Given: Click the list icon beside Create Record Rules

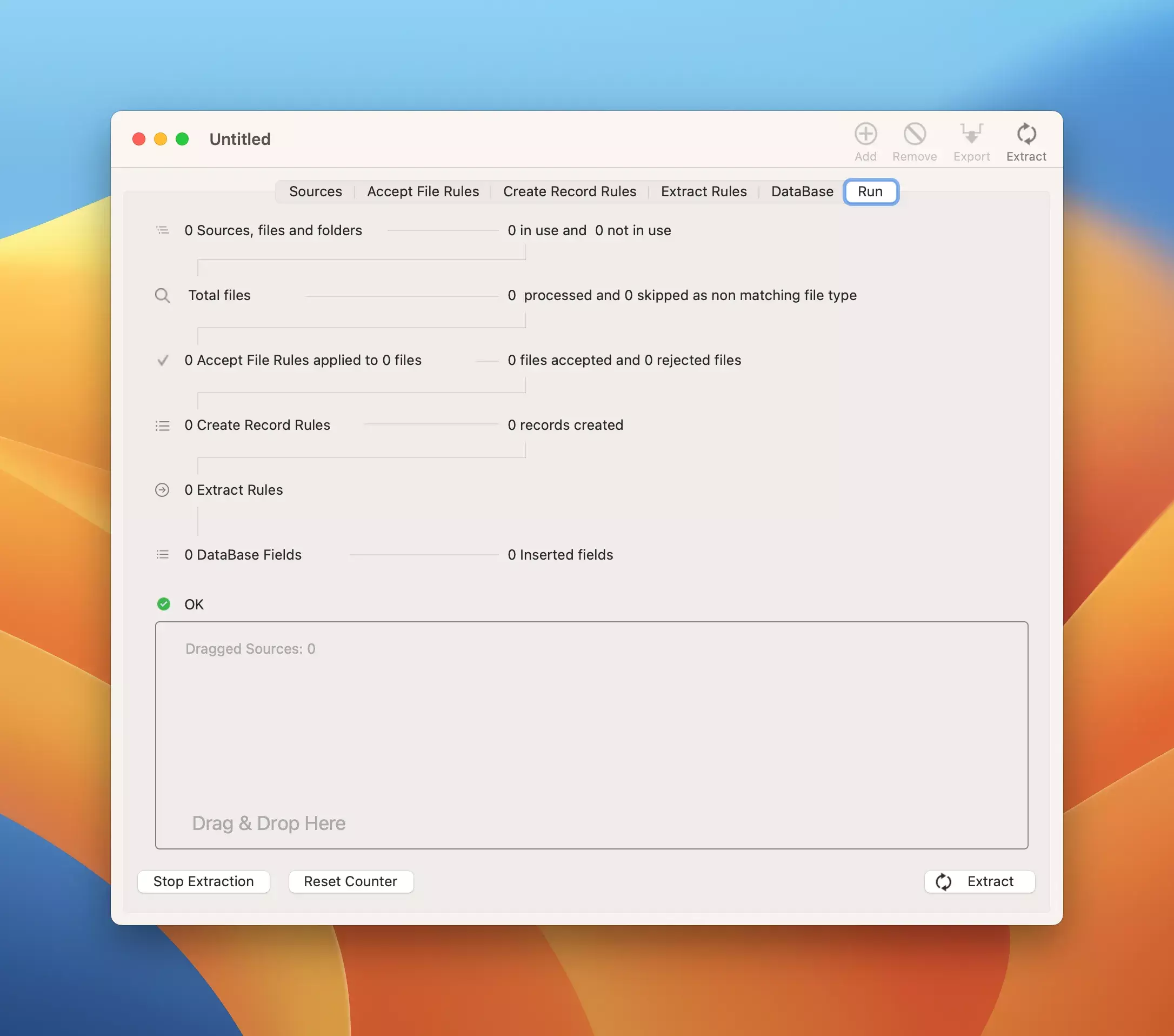Looking at the screenshot, I should [163, 426].
